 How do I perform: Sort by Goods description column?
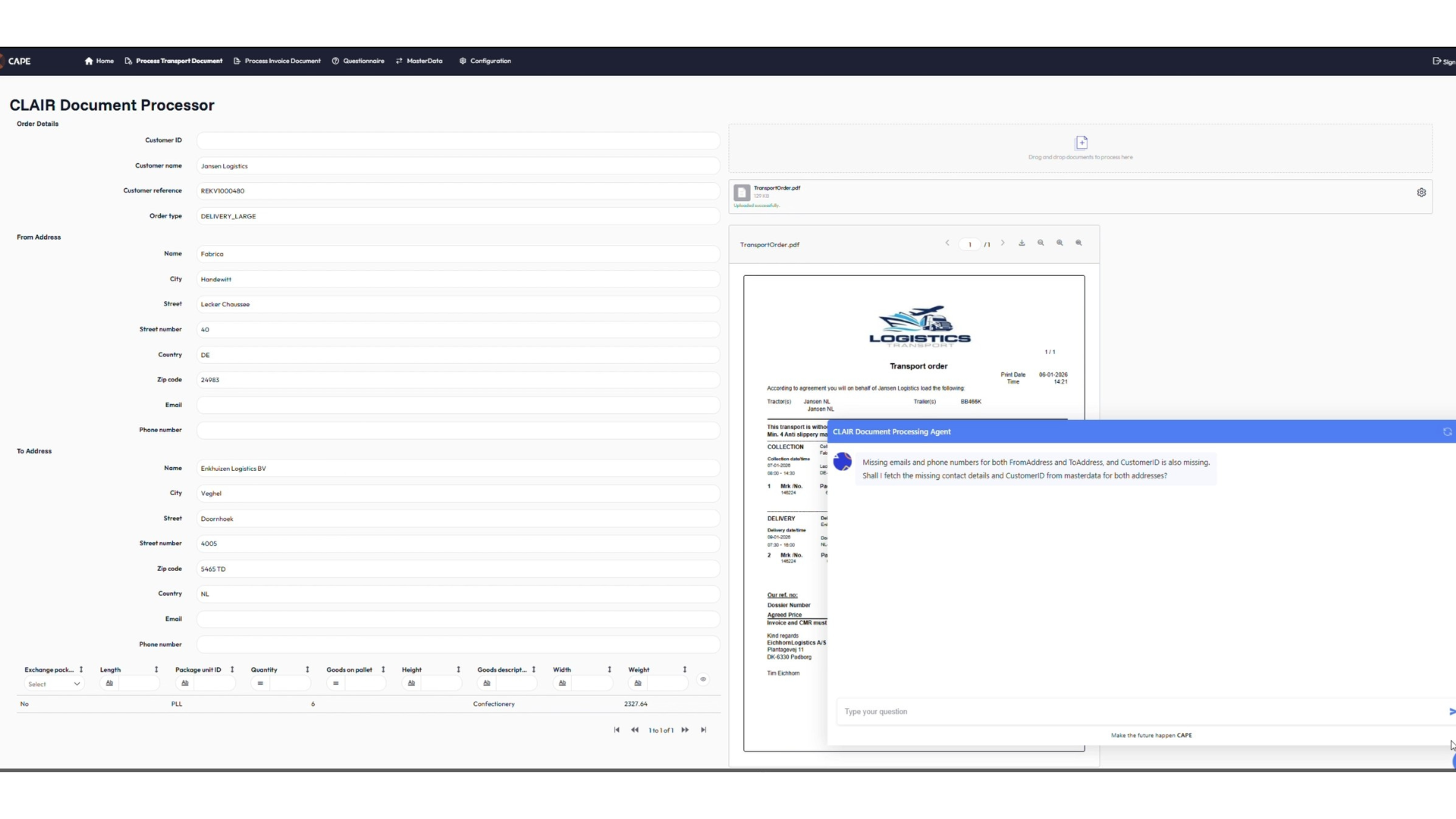(534, 670)
